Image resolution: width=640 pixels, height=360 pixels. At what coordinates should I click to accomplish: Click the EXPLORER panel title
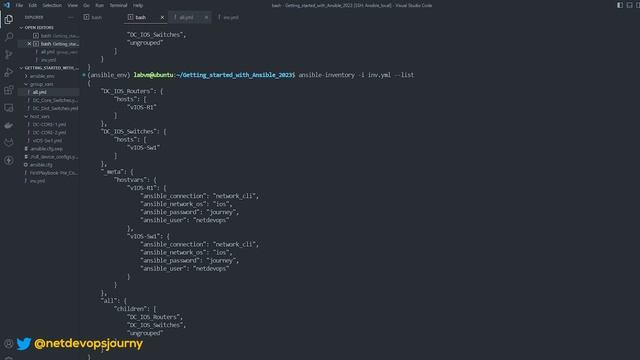pyautogui.click(x=34, y=18)
